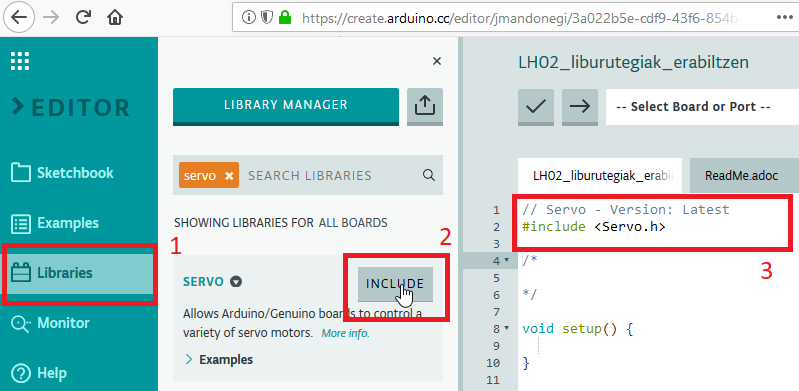Open the Library Manager
799x391 pixels.
tap(286, 106)
